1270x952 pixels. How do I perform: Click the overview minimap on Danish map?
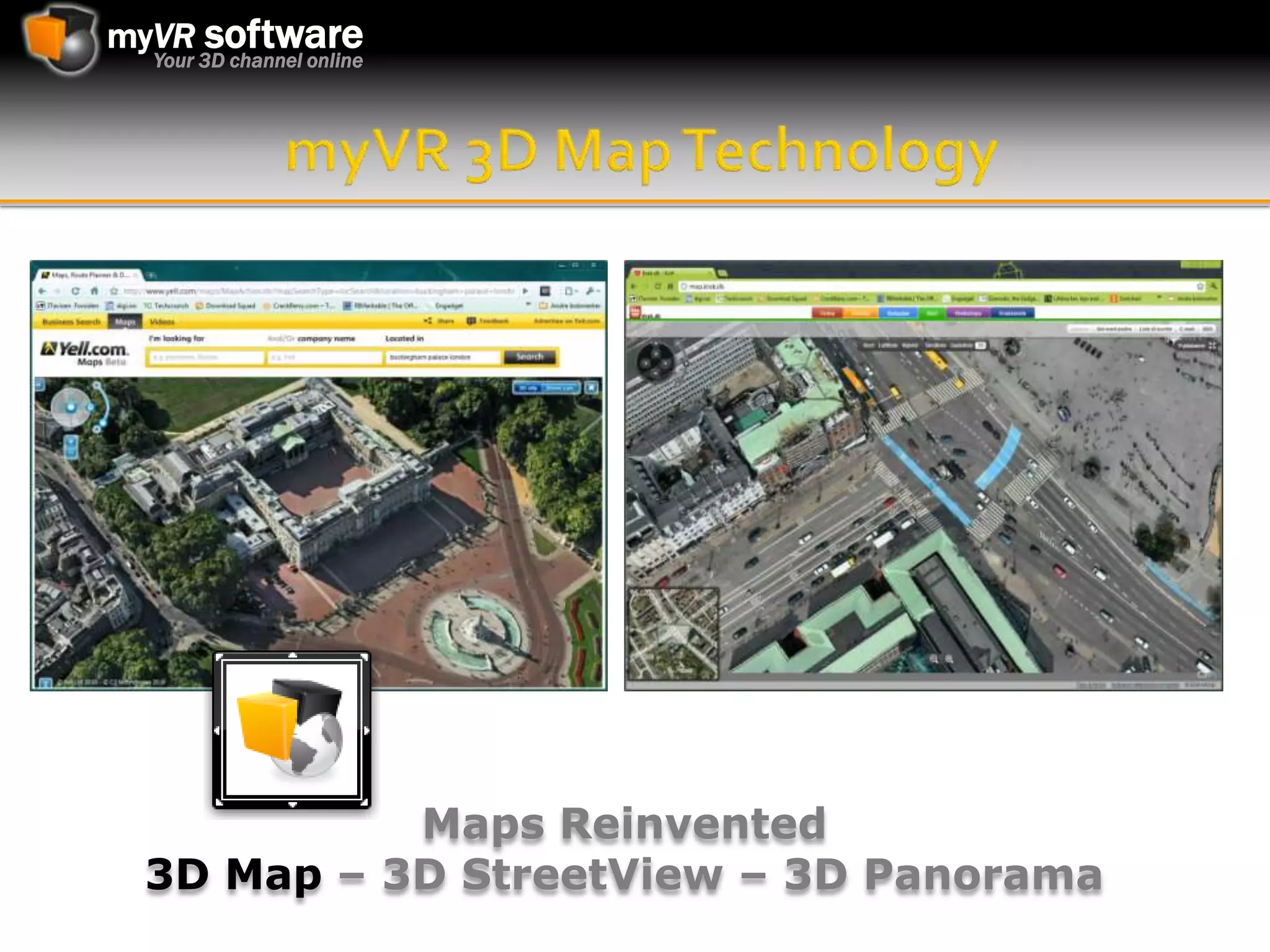[x=673, y=633]
